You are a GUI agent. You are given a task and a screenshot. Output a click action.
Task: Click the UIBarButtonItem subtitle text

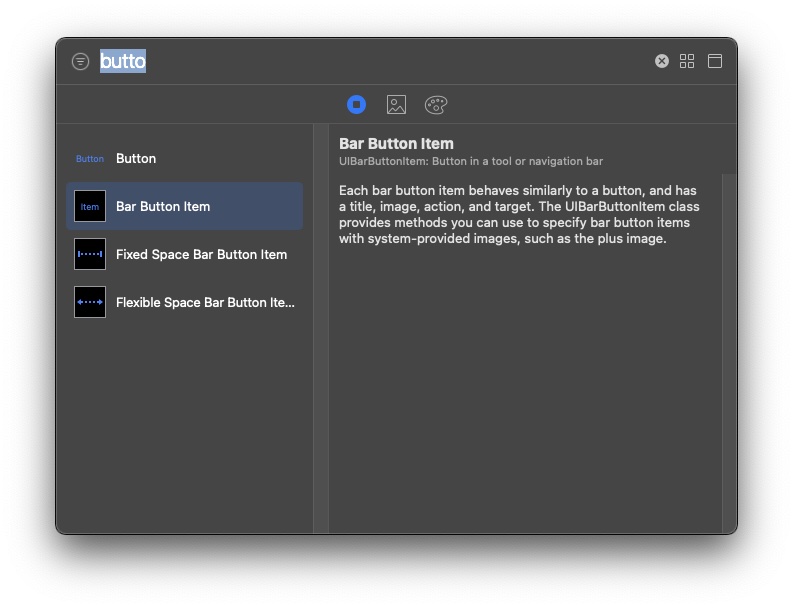click(x=471, y=161)
